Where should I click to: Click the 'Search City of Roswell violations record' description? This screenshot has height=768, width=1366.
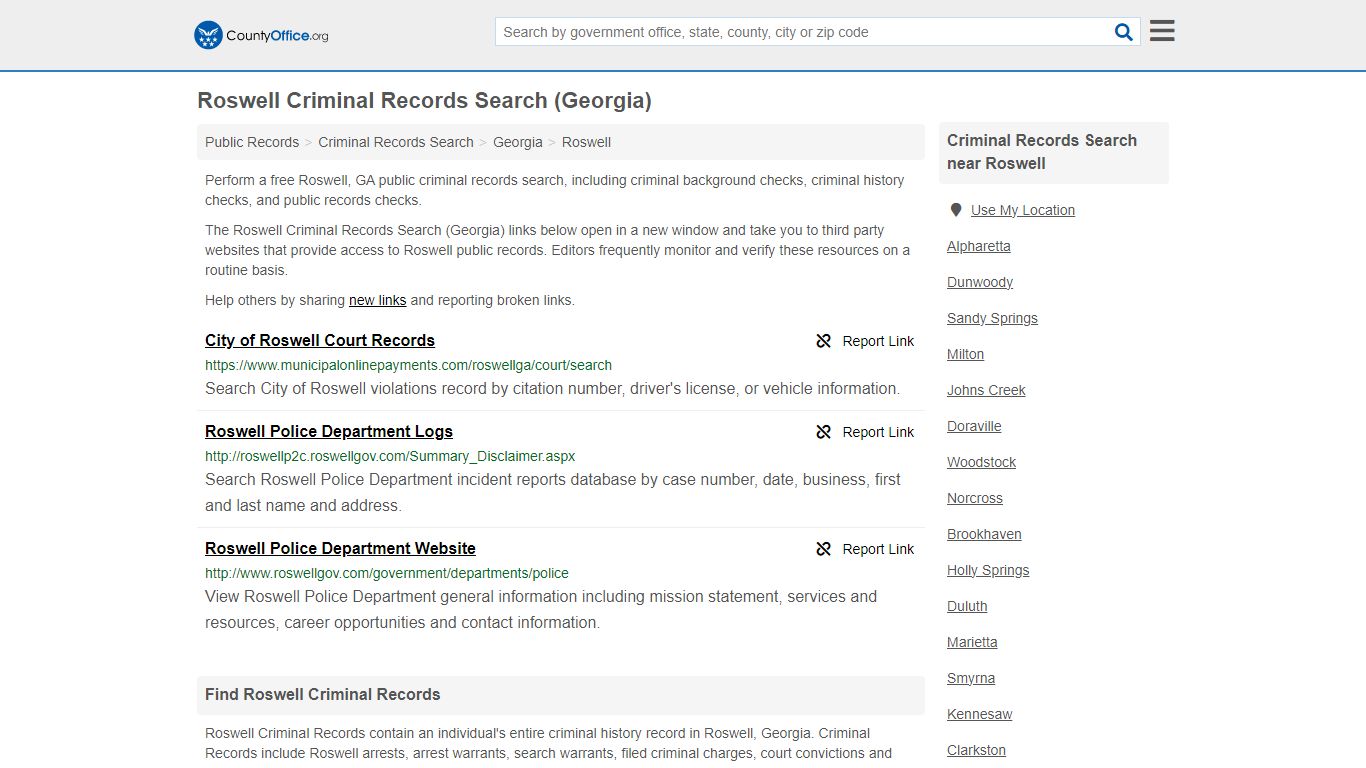(x=552, y=388)
